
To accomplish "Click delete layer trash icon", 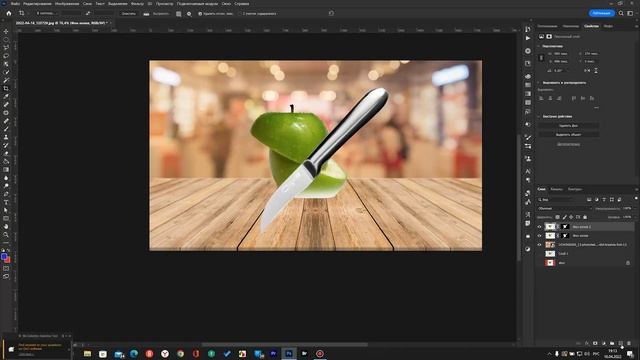I will pos(629,343).
